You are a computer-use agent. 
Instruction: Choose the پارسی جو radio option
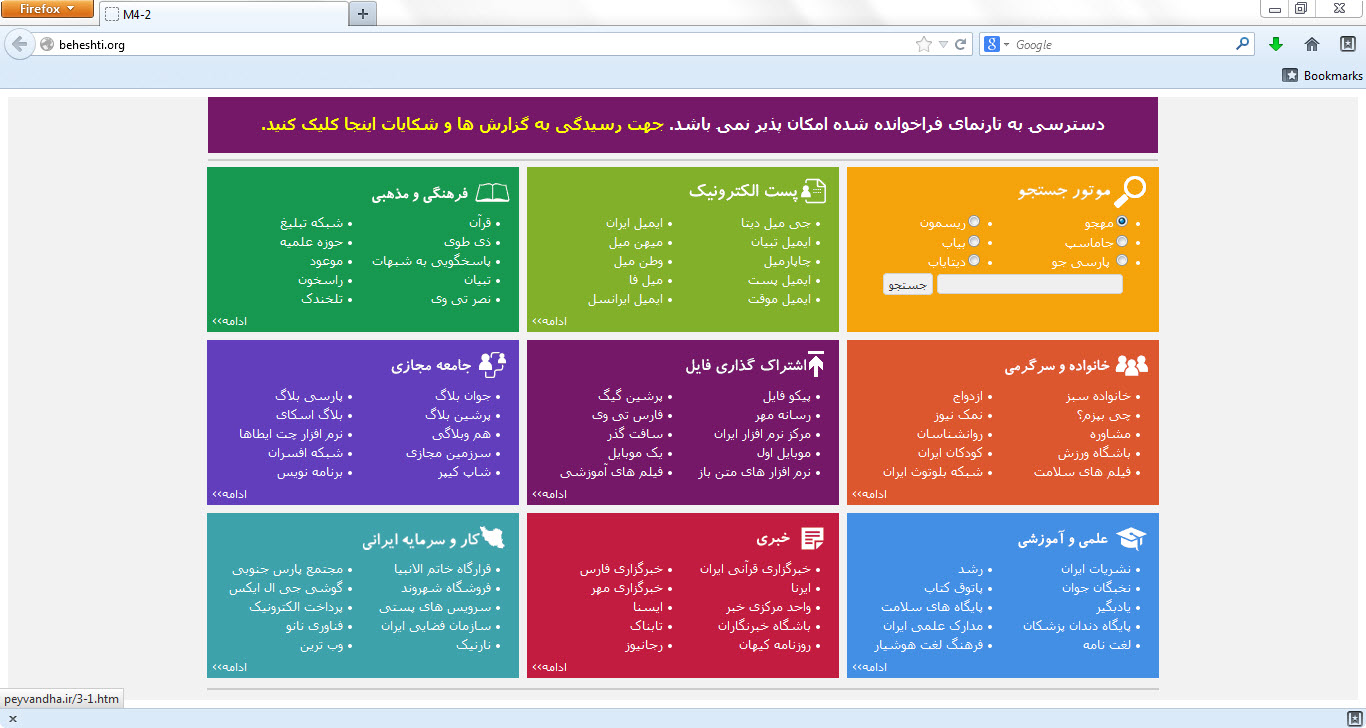(1122, 261)
